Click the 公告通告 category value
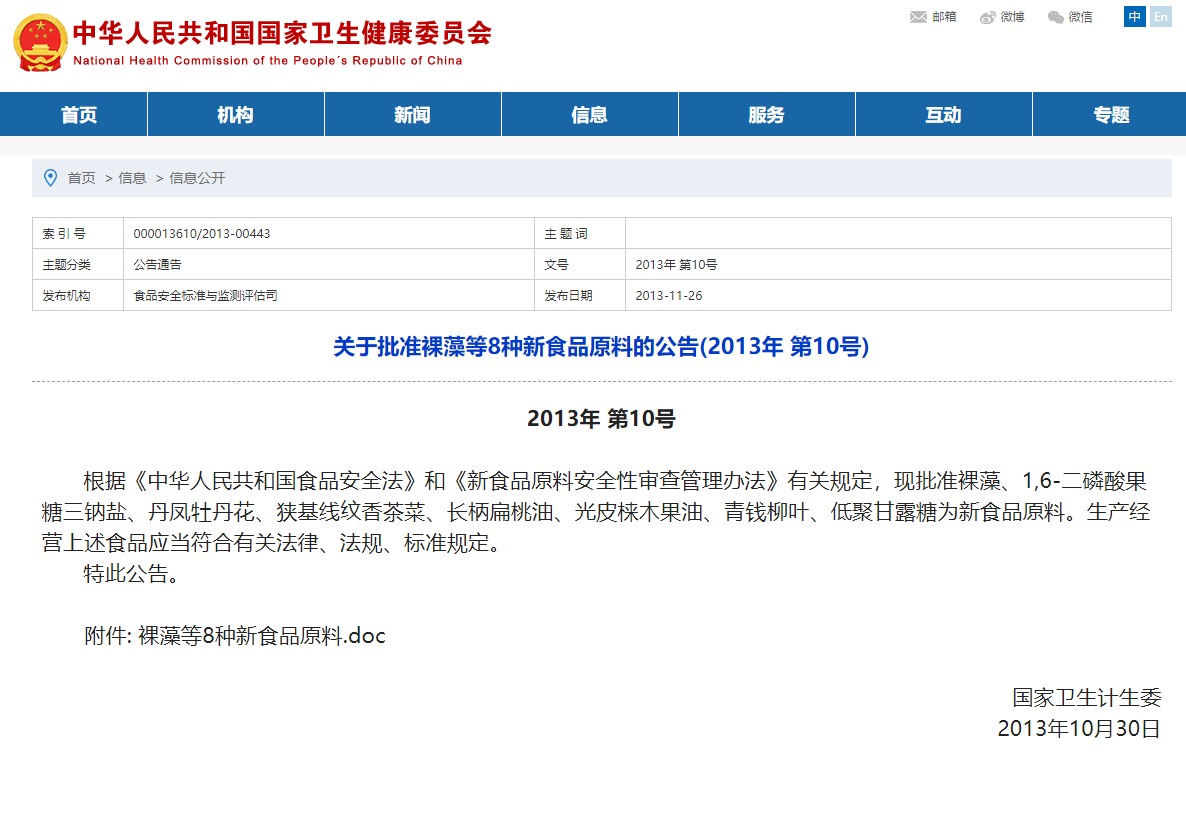 pyautogui.click(x=157, y=265)
